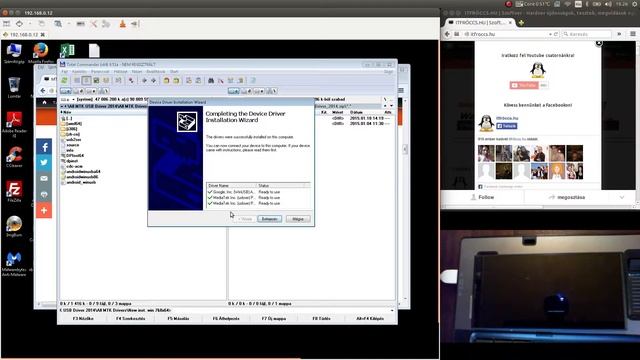640x360 pixels.
Task: Click the forward arrow in Total Commander toolbar
Action: [153, 80]
